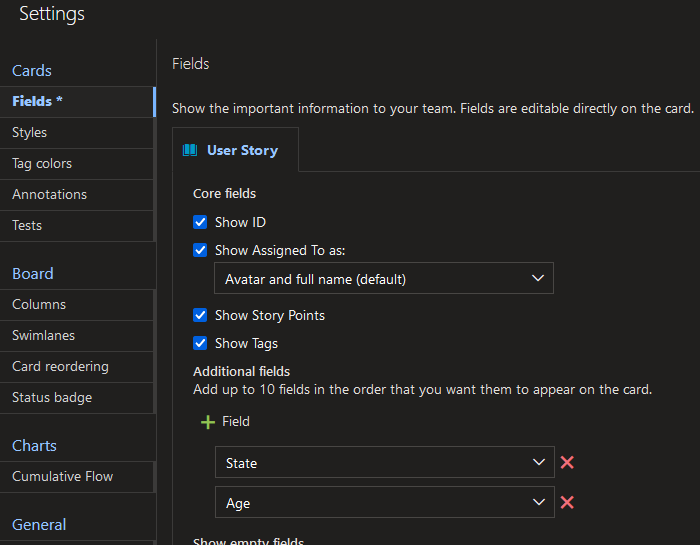Open Status badge settings
The image size is (700, 545).
pos(77,397)
